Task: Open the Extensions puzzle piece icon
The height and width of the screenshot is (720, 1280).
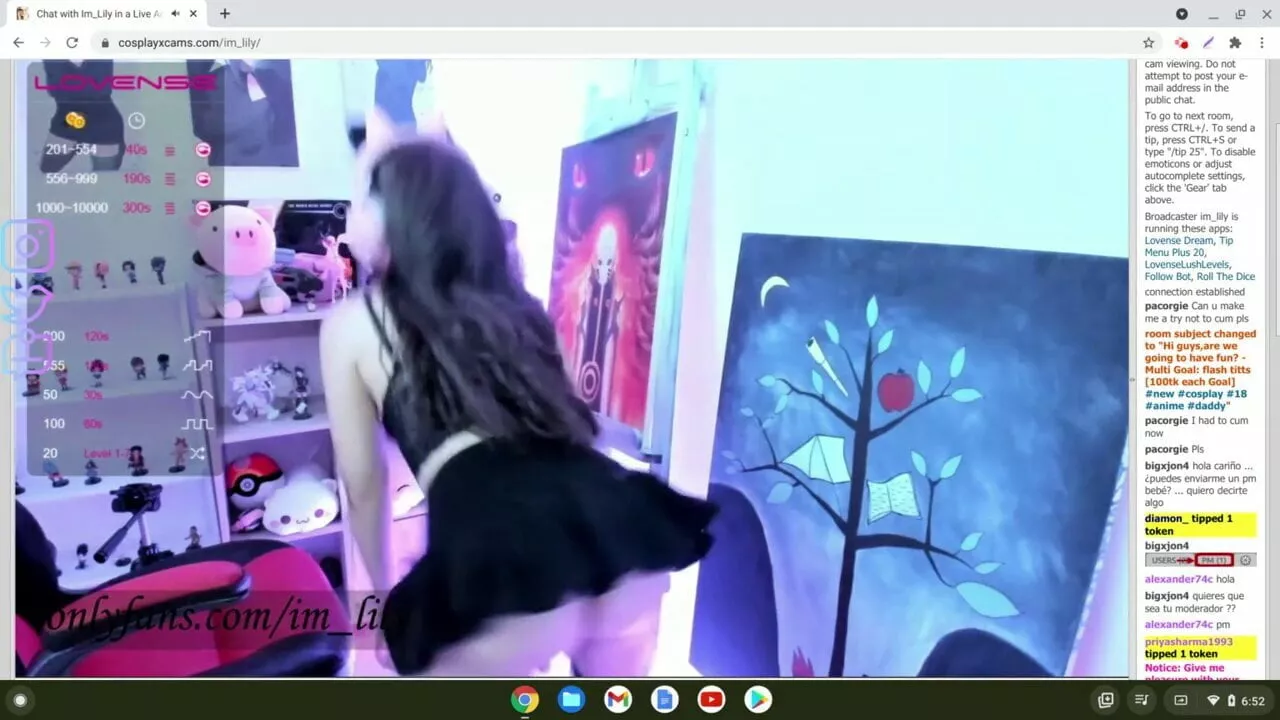Action: coord(1235,43)
